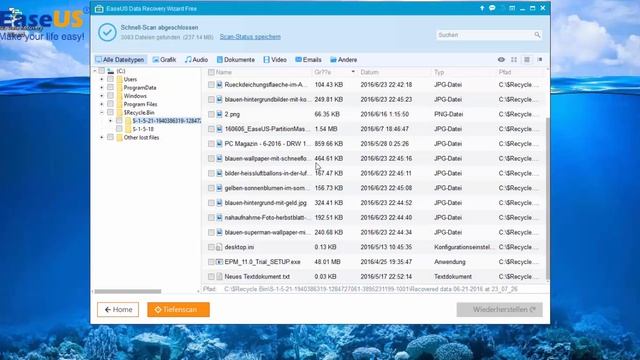Click the file list vertical scrollbar
Screen dimensions: 640x360
click(x=547, y=198)
